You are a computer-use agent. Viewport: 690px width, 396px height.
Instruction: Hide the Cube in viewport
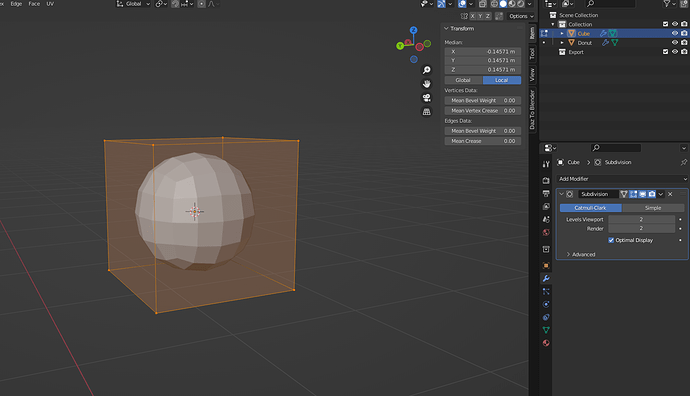[x=675, y=33]
